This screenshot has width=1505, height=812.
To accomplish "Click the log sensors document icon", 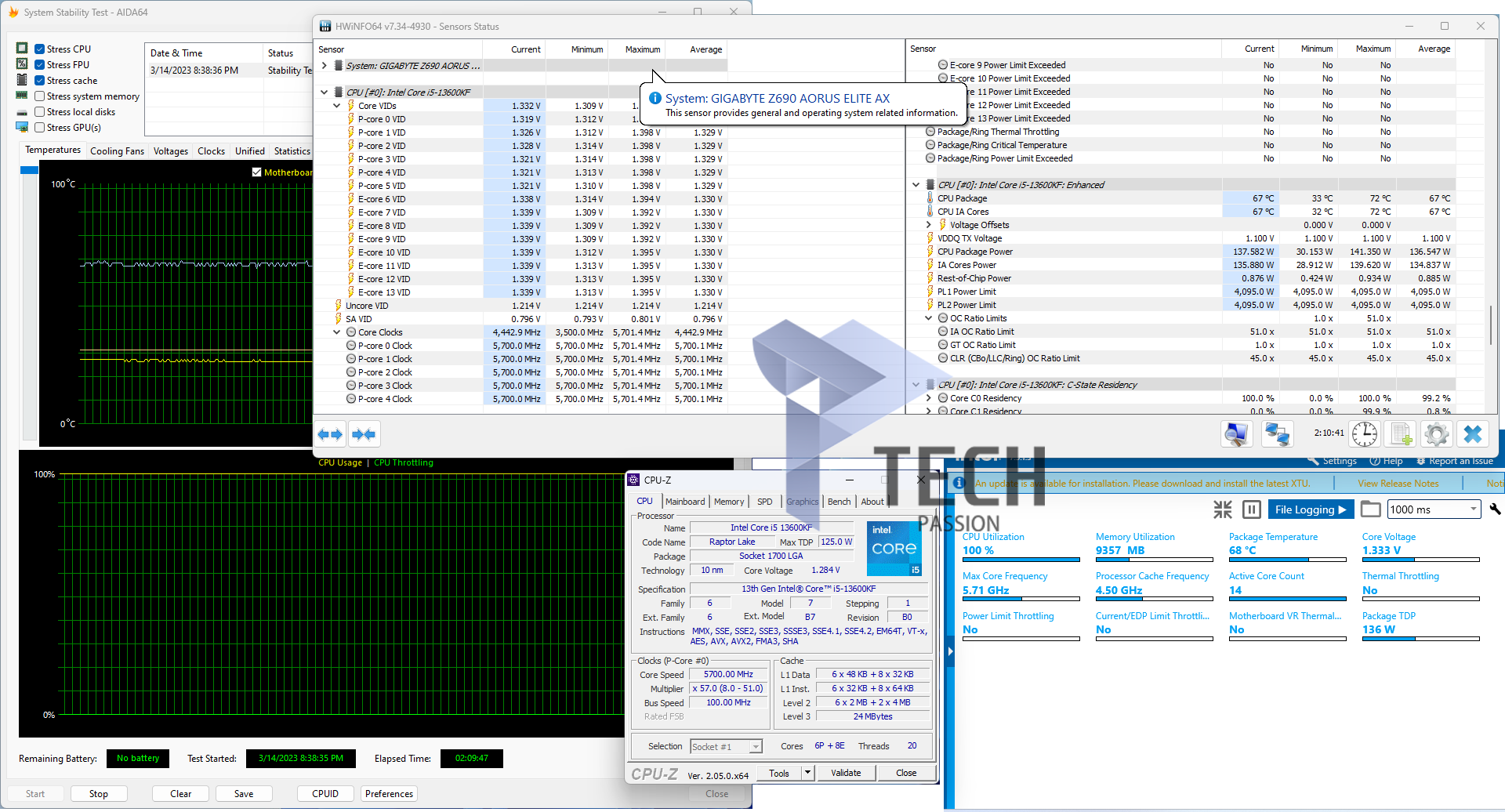I will click(x=1401, y=434).
